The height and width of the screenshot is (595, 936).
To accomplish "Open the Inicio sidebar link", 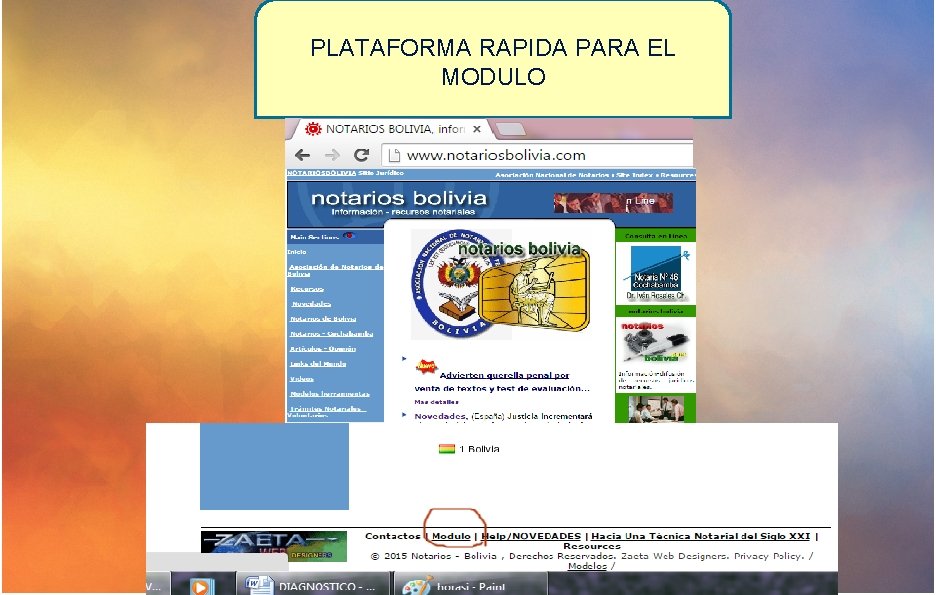I will [297, 252].
